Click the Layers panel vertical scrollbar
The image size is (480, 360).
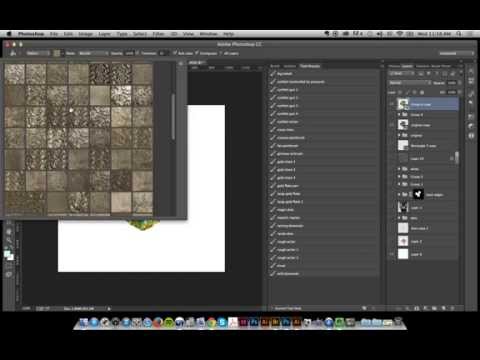pyautogui.click(x=457, y=158)
